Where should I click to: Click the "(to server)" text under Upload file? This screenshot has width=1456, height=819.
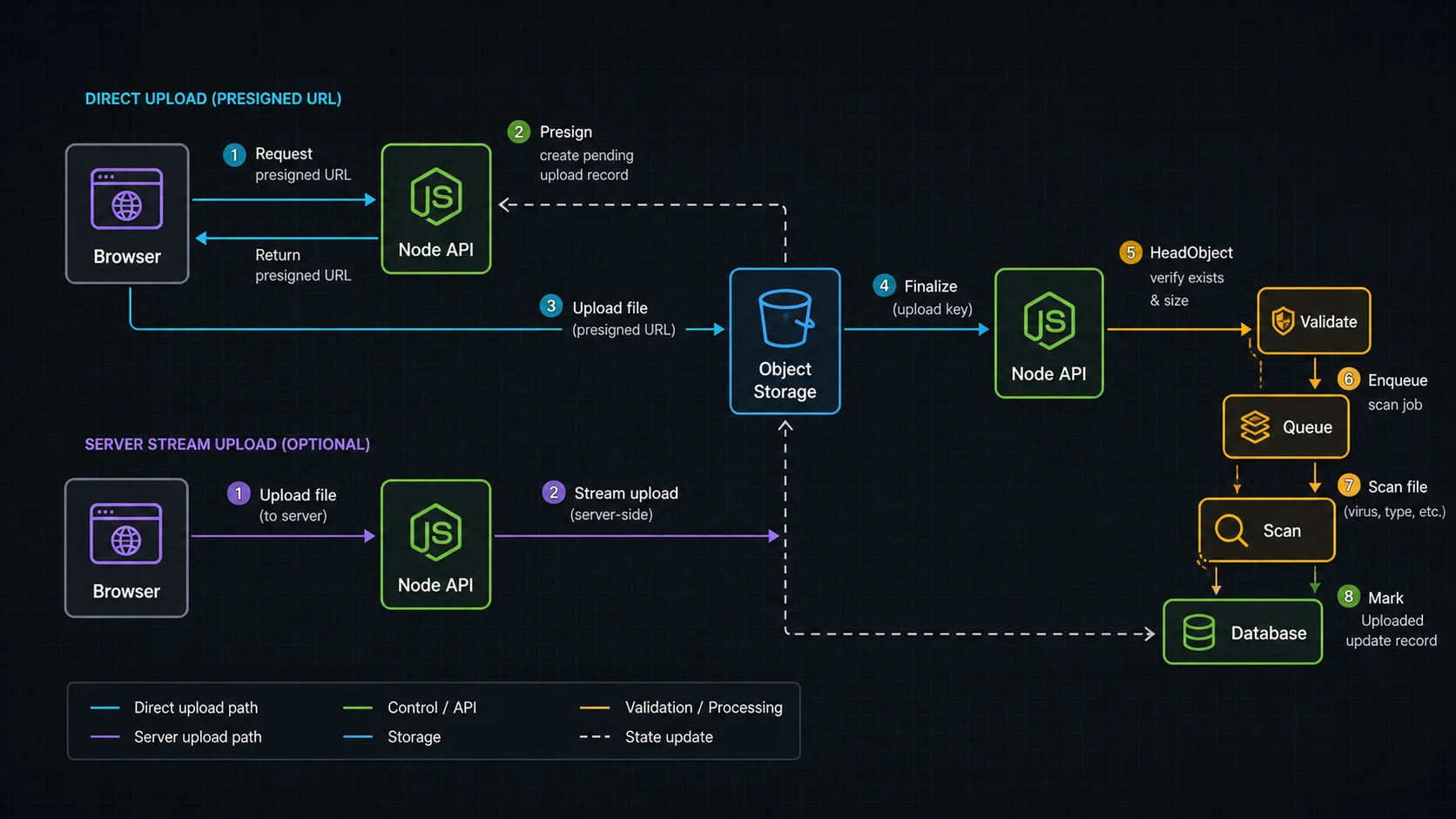click(293, 516)
